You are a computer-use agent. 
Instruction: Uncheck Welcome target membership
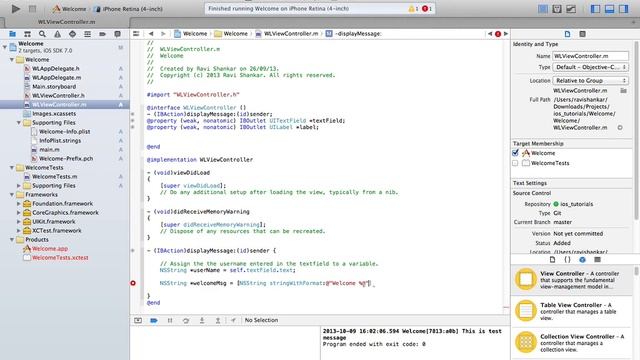pyautogui.click(x=515, y=153)
